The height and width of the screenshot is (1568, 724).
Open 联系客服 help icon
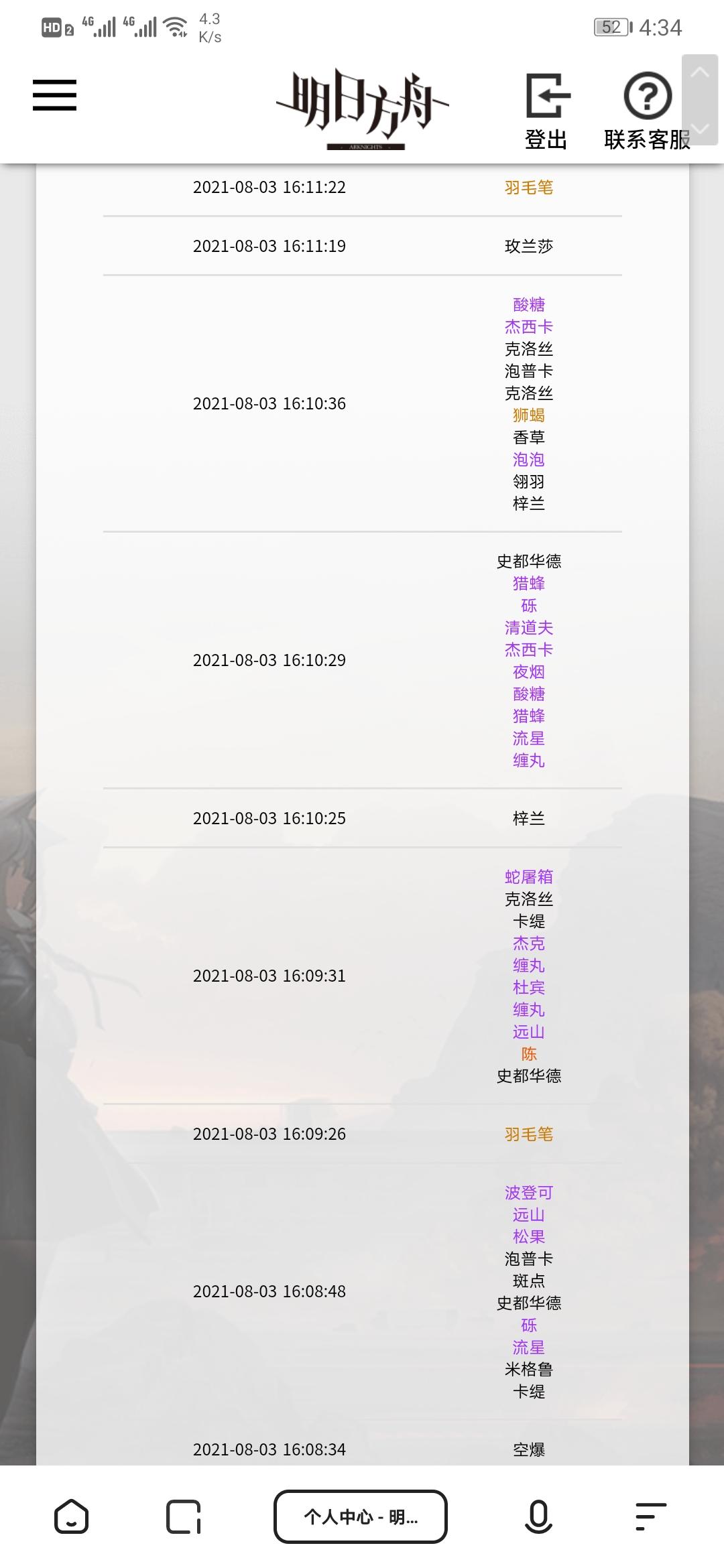click(648, 111)
